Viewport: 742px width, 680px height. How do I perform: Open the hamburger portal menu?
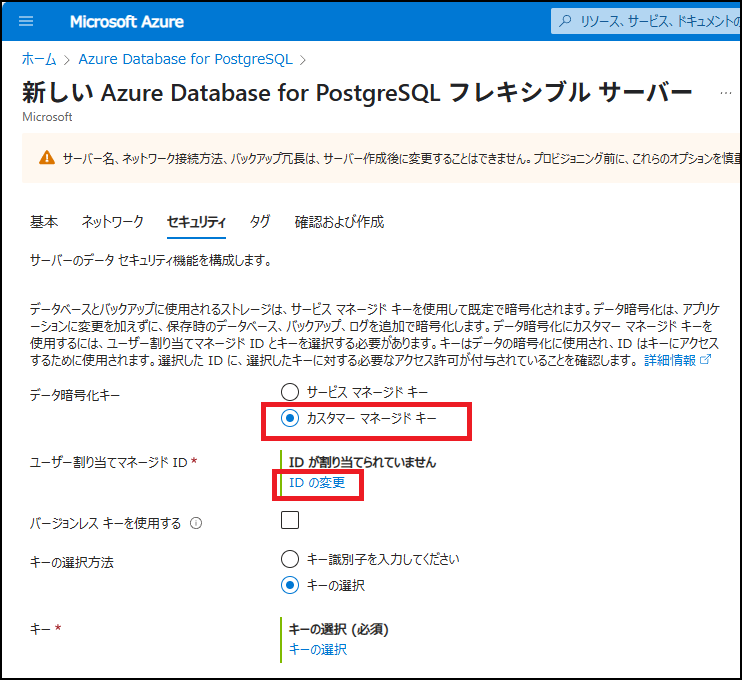[26, 21]
